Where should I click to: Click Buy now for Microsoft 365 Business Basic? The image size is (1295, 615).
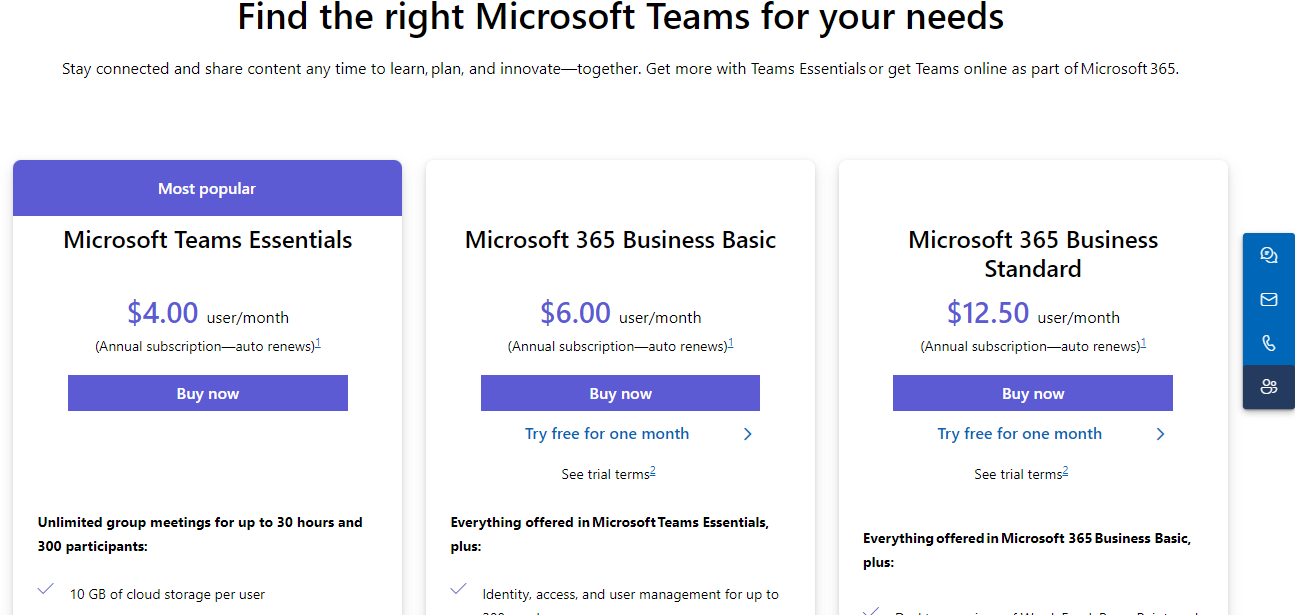620,392
